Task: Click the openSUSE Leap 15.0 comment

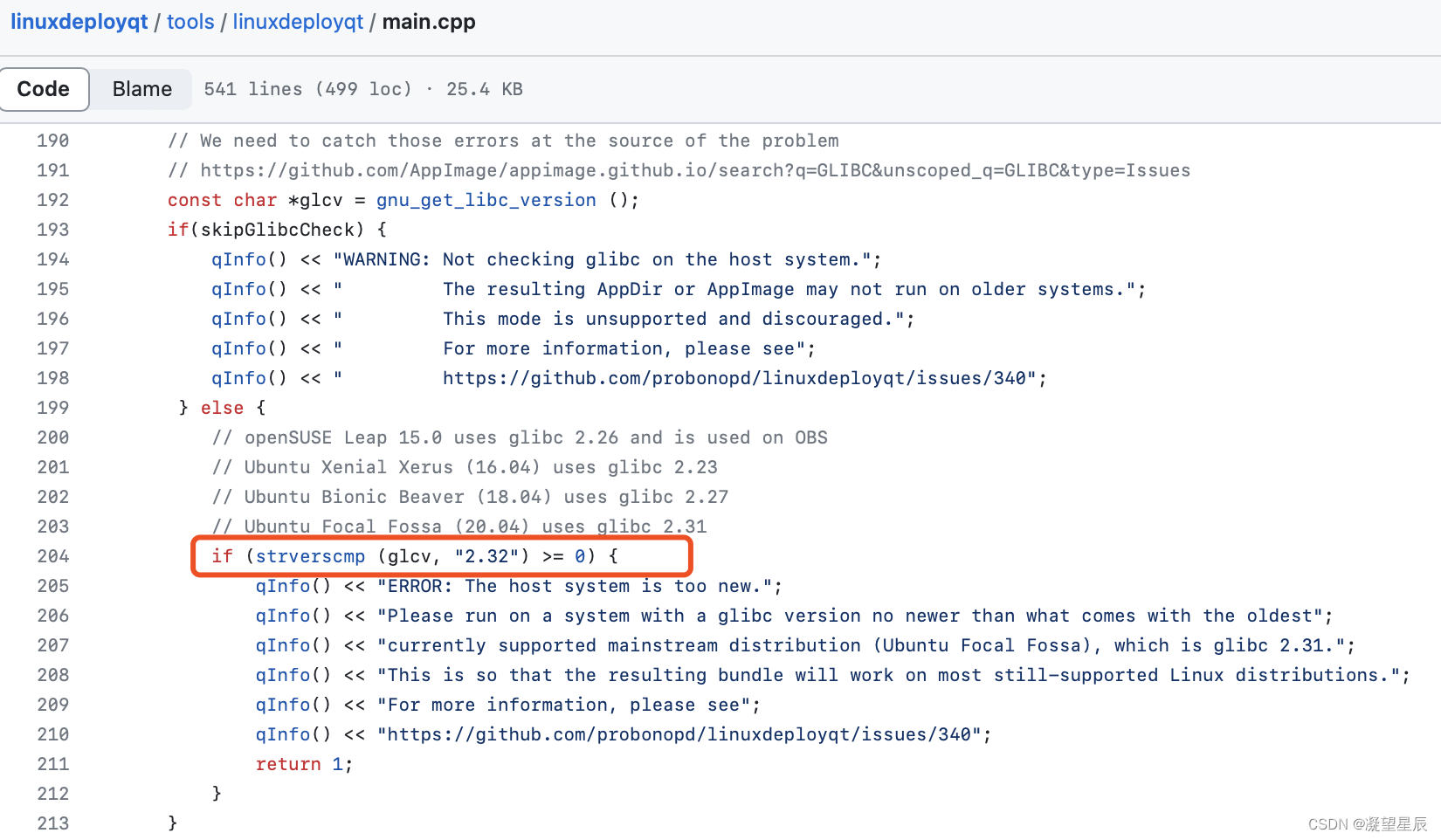Action: [520, 437]
